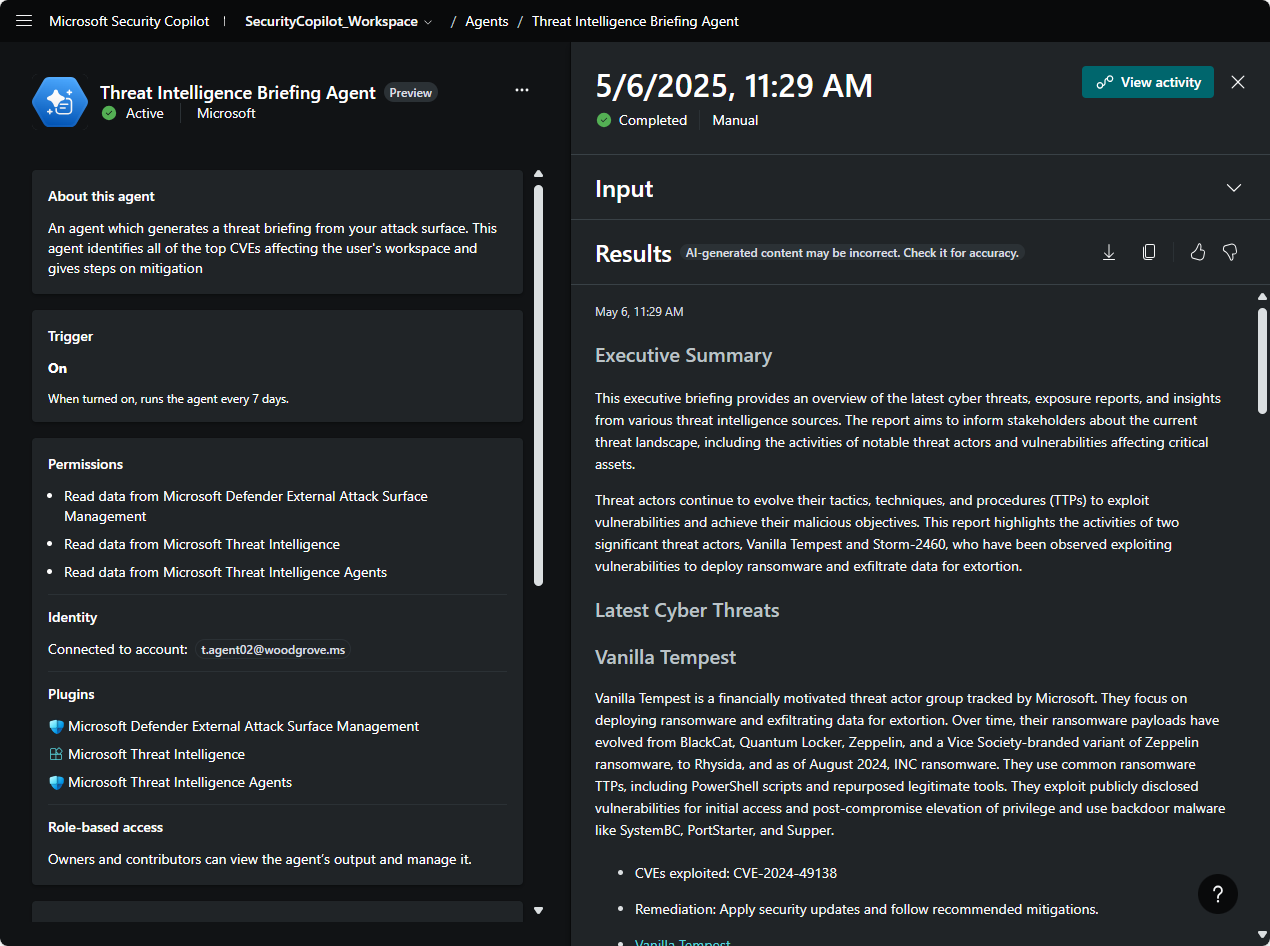Open the agent's three-dot more options menu
The width and height of the screenshot is (1270, 946).
(522, 90)
